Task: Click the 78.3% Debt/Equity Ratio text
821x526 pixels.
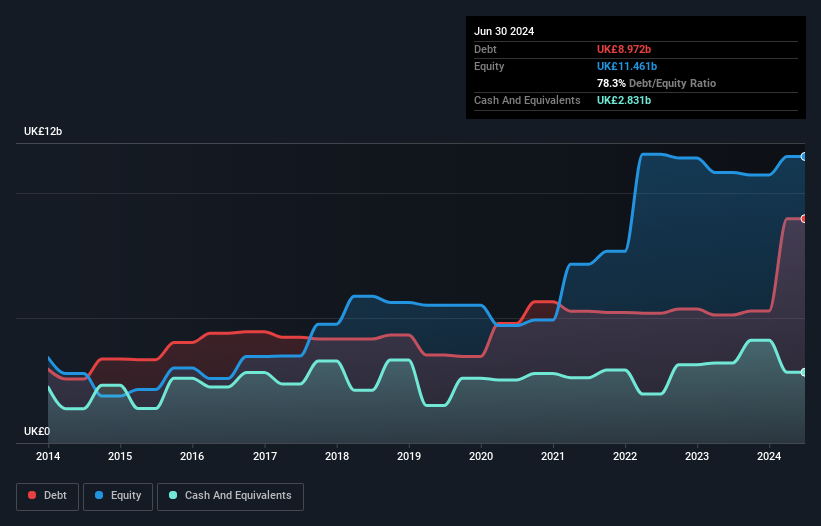Action: click(656, 83)
